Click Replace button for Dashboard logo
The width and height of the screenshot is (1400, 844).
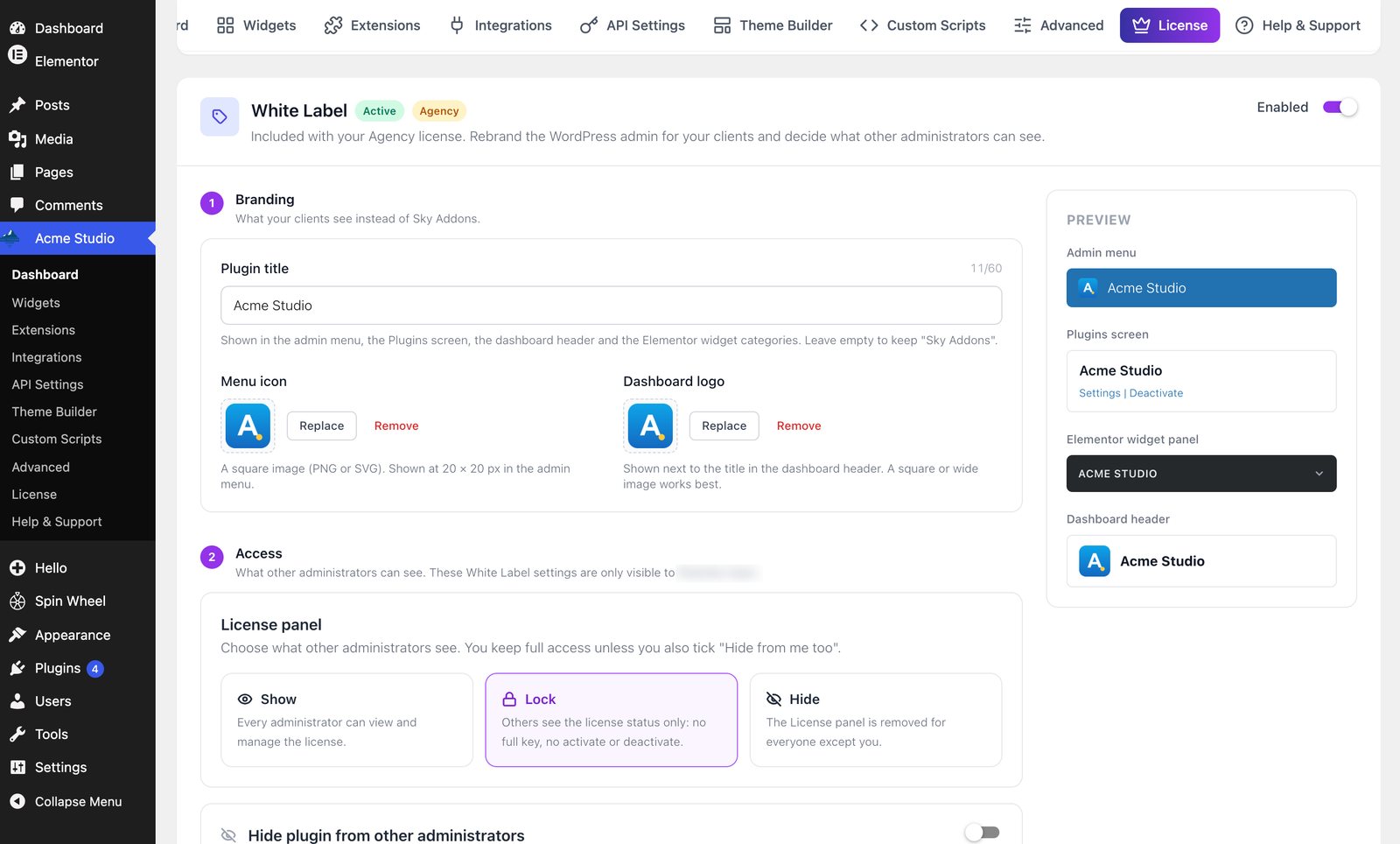coord(724,426)
